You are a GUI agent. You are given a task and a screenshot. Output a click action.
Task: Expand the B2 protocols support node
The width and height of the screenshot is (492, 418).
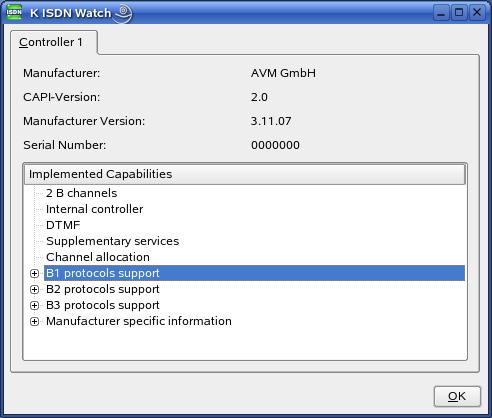[x=34, y=289]
